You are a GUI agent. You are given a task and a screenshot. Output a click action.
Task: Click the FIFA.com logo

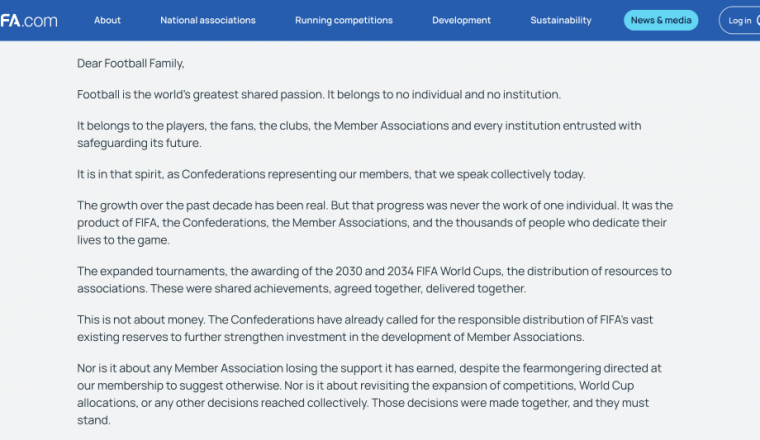pyautogui.click(x=29, y=20)
